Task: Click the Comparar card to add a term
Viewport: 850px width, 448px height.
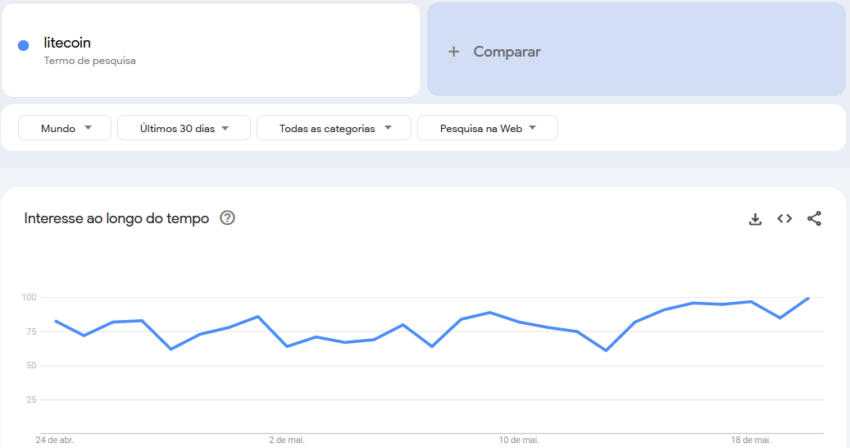Action: coord(636,50)
